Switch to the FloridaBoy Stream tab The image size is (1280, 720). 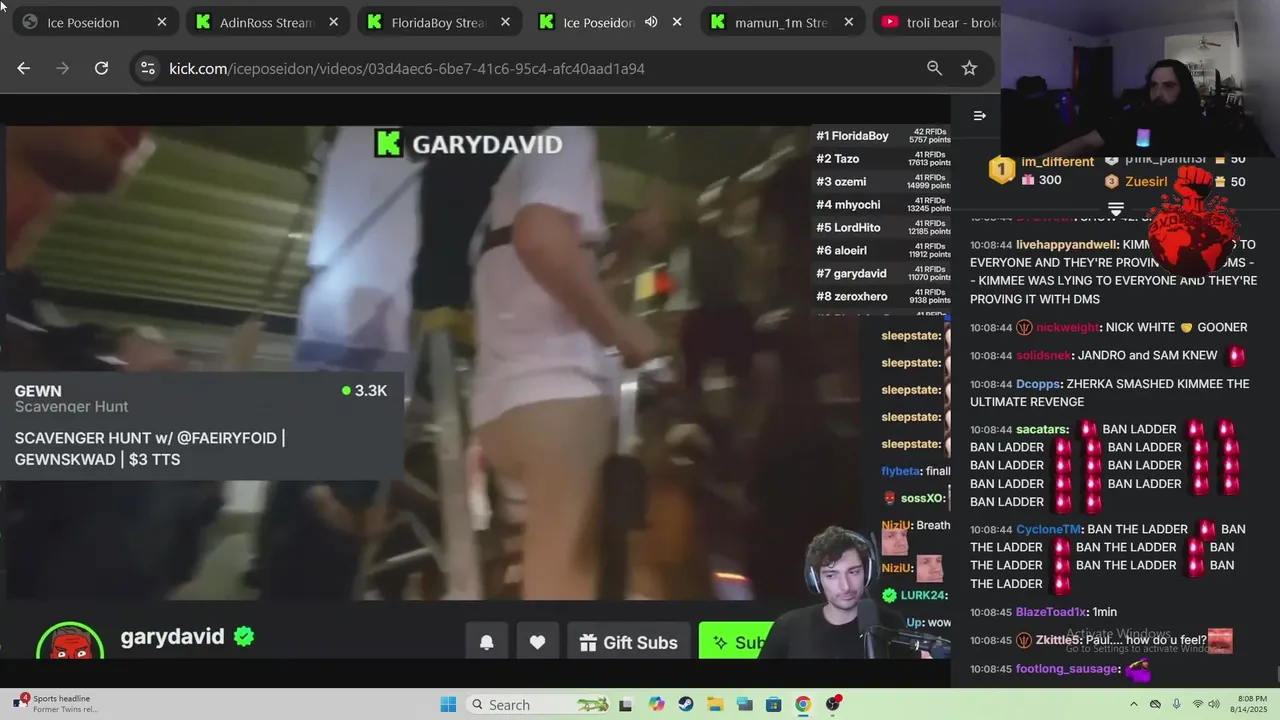click(x=439, y=22)
